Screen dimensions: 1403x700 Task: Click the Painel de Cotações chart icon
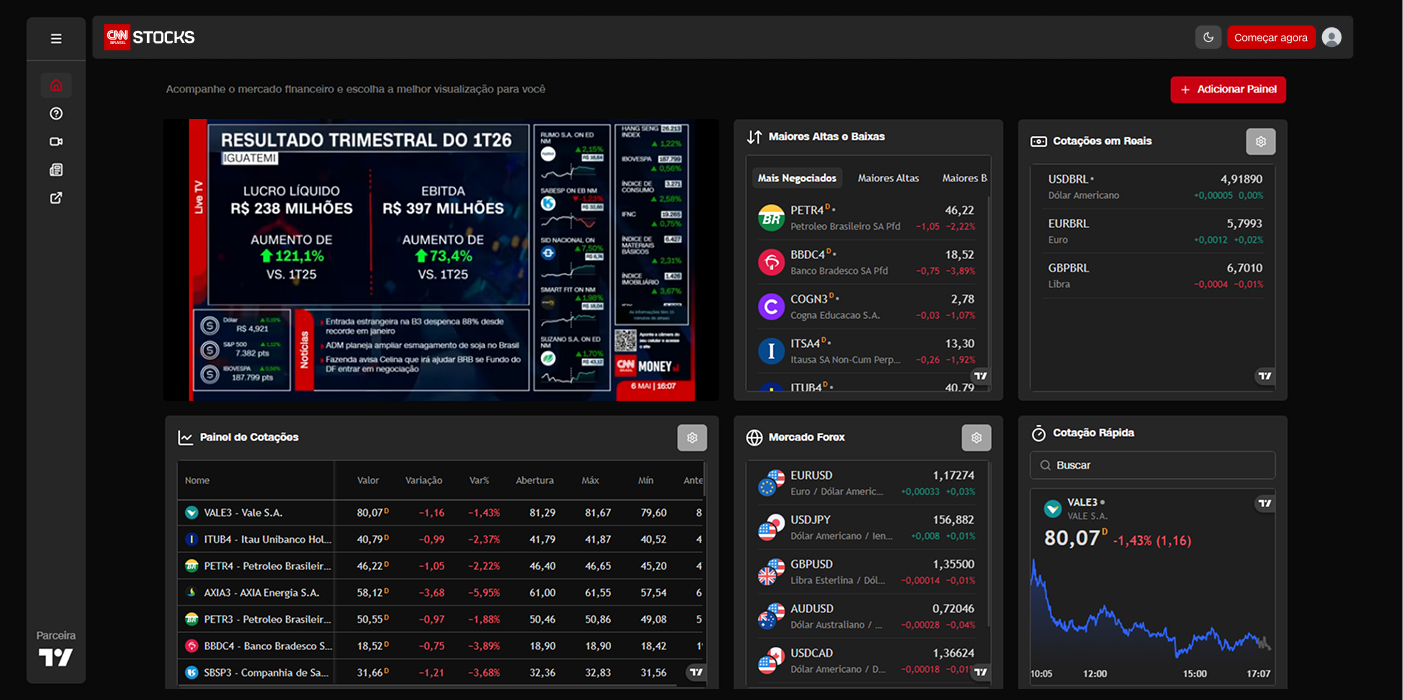tap(186, 437)
